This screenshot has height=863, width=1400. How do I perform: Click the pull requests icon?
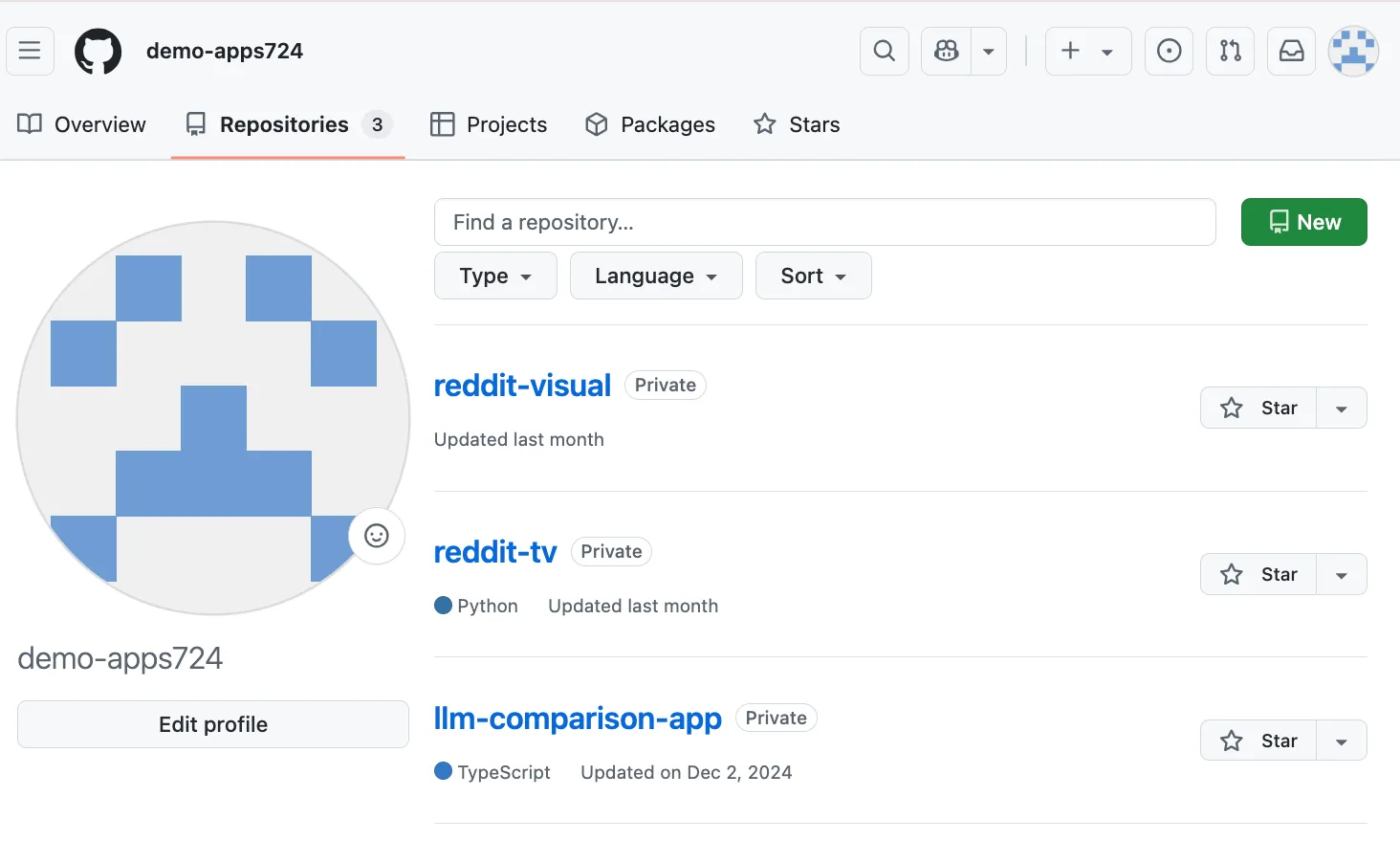click(1230, 51)
